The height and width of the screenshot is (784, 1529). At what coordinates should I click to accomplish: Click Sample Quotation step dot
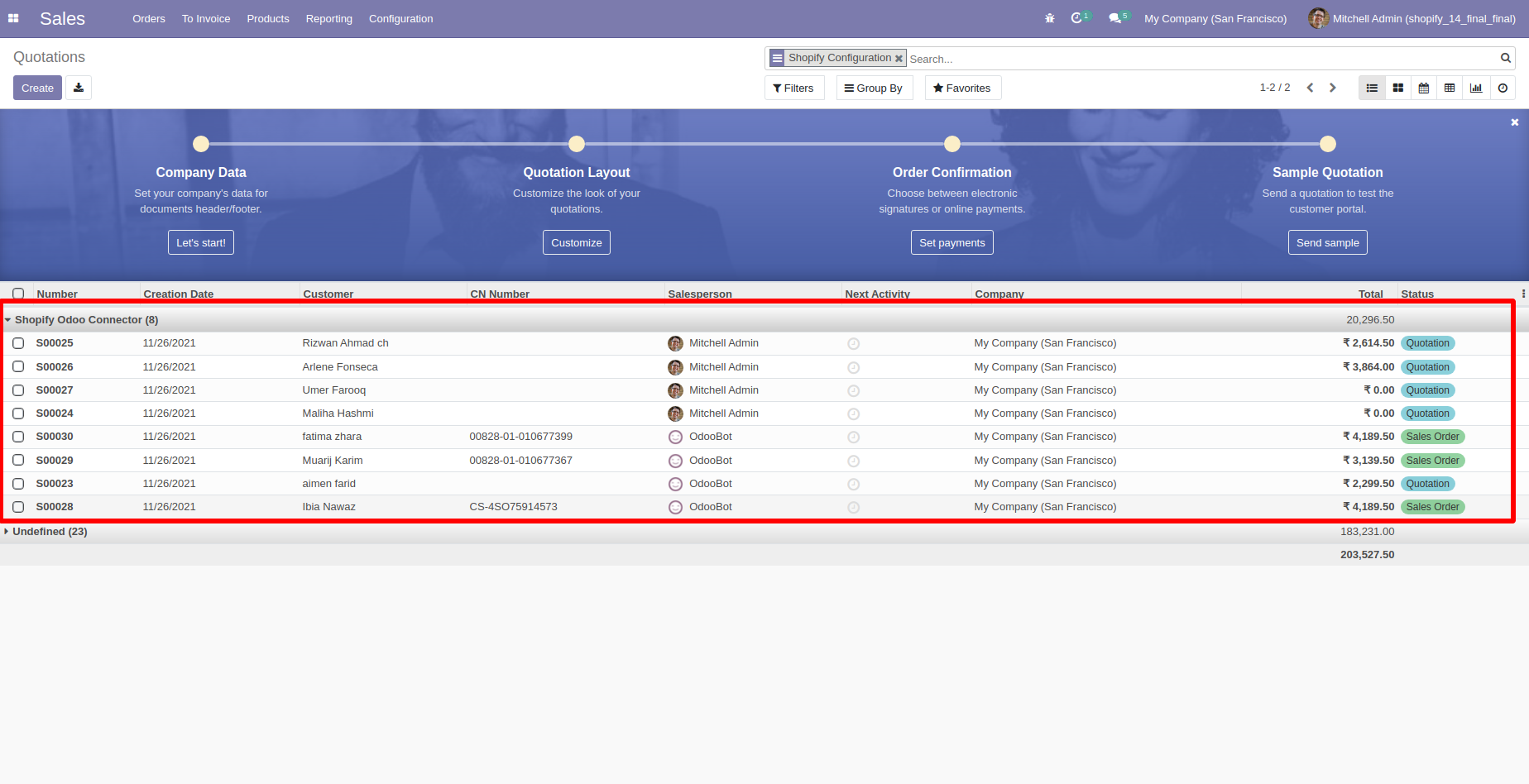pos(1328,144)
